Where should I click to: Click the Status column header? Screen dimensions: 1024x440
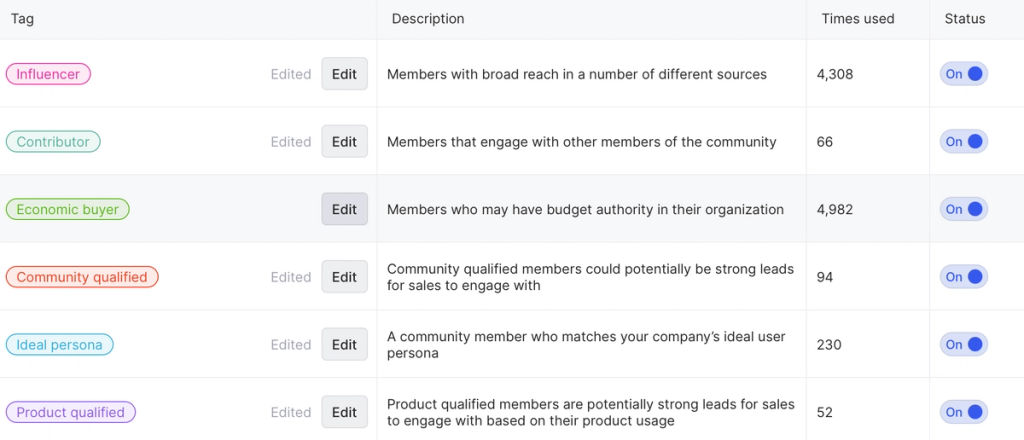[x=964, y=19]
